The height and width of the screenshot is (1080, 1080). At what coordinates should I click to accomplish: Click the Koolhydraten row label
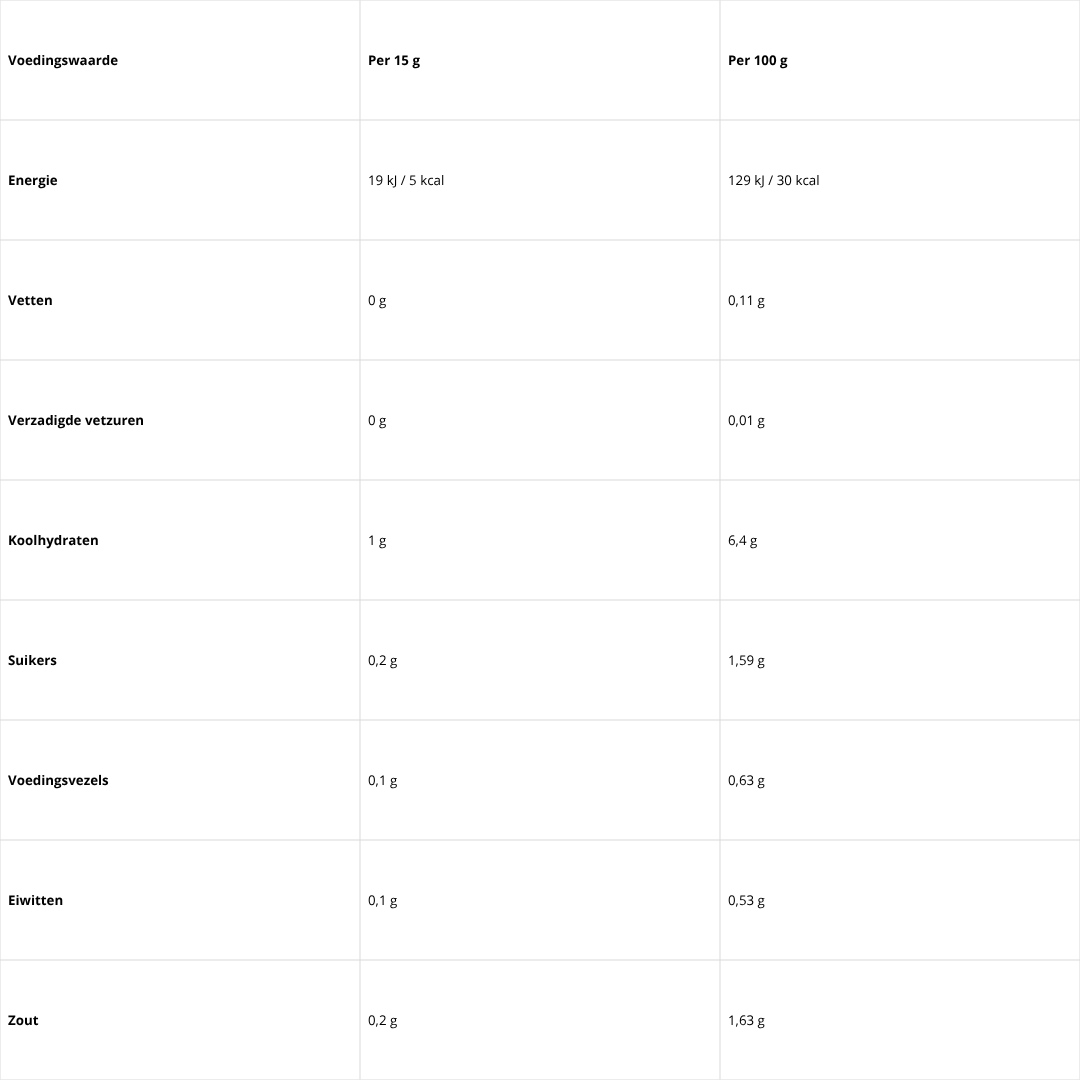[53, 541]
